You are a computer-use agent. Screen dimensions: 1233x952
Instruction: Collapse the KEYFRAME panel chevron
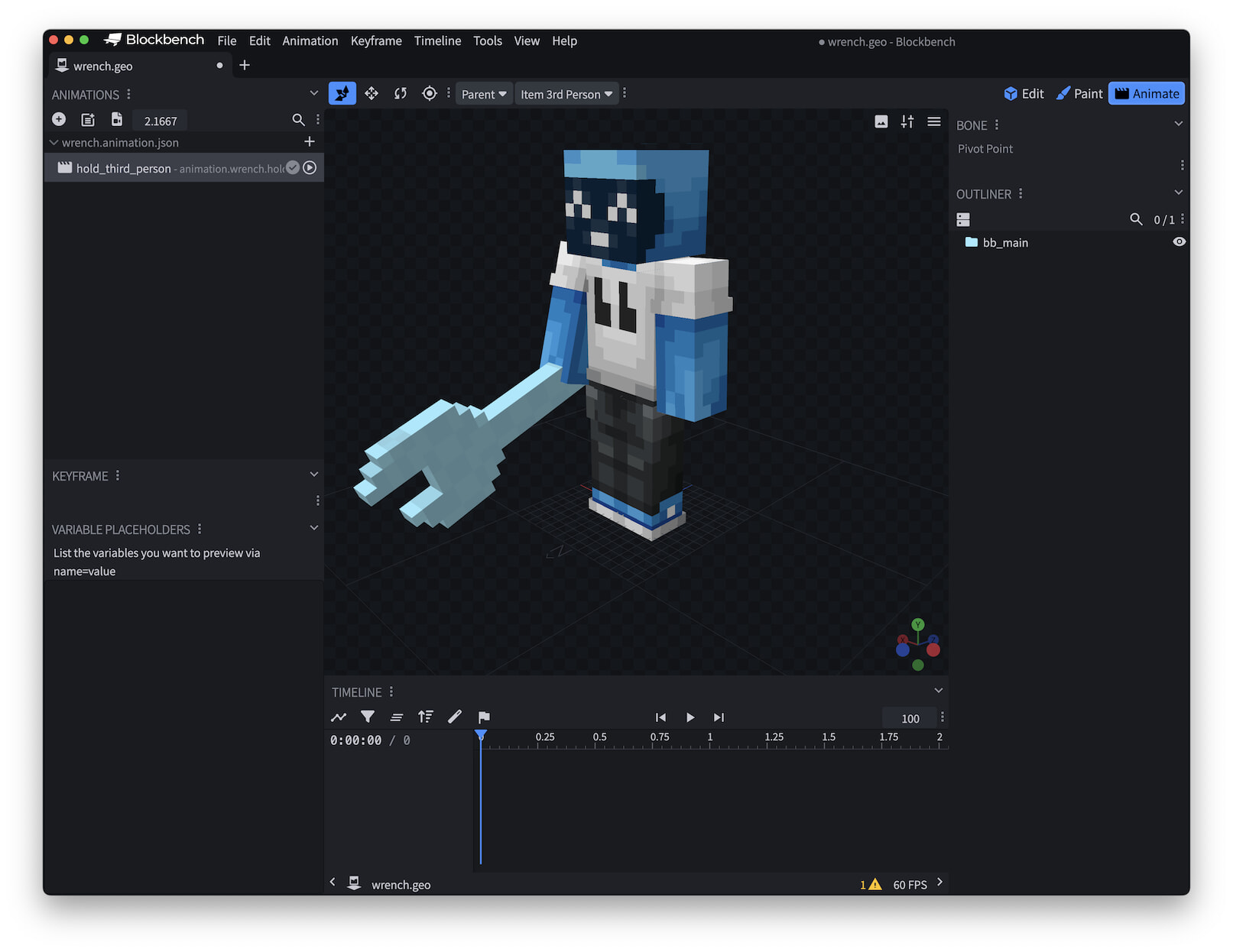pos(313,474)
